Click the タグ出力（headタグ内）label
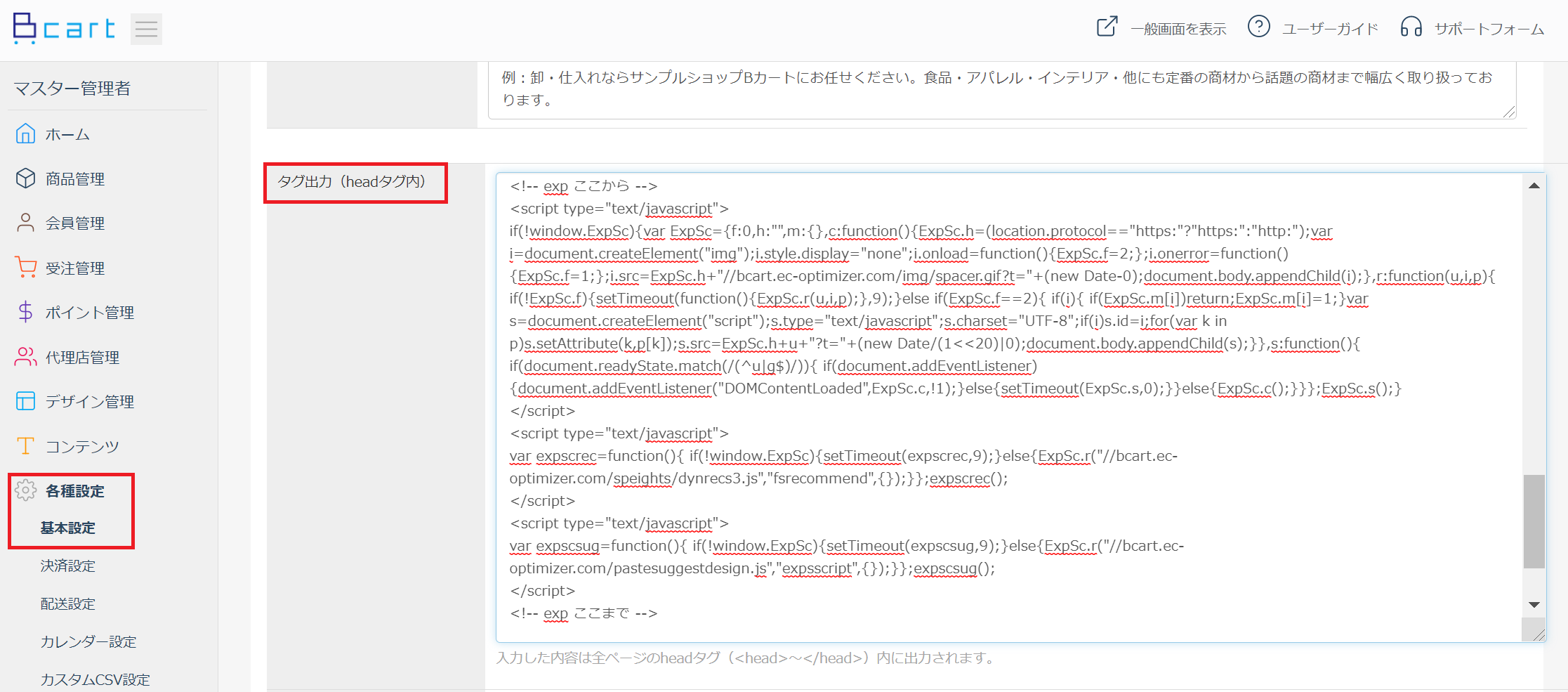Image resolution: width=1568 pixels, height=692 pixels. pos(351,182)
